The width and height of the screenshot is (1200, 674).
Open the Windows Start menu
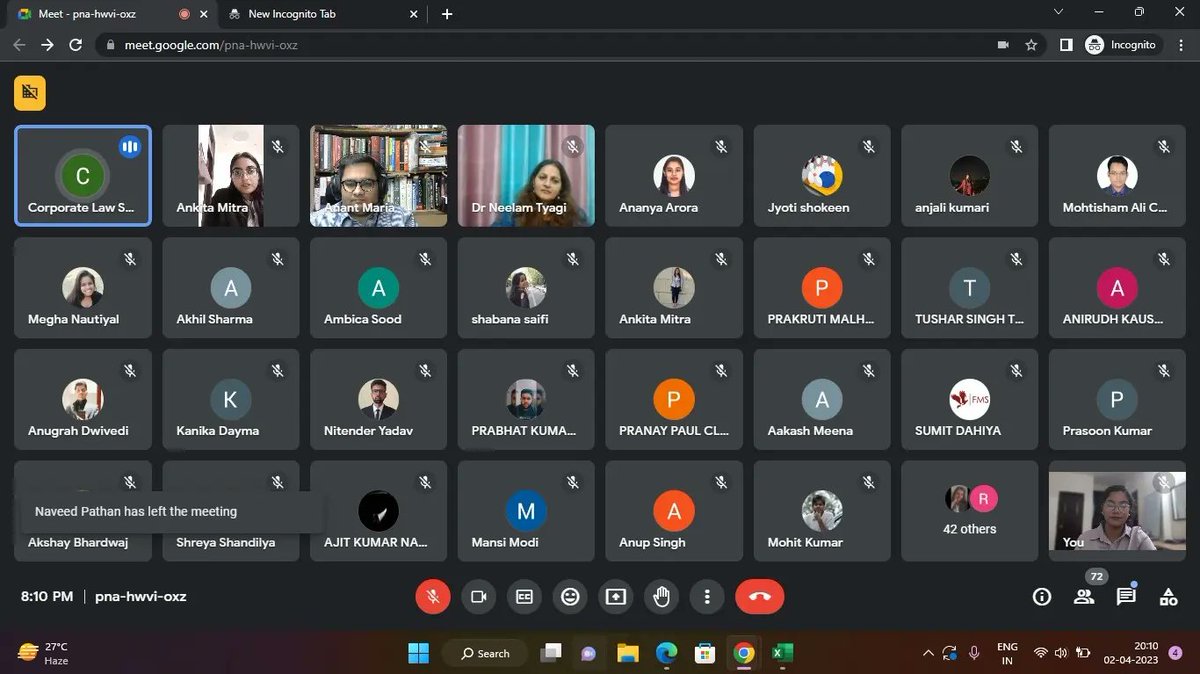click(418, 653)
